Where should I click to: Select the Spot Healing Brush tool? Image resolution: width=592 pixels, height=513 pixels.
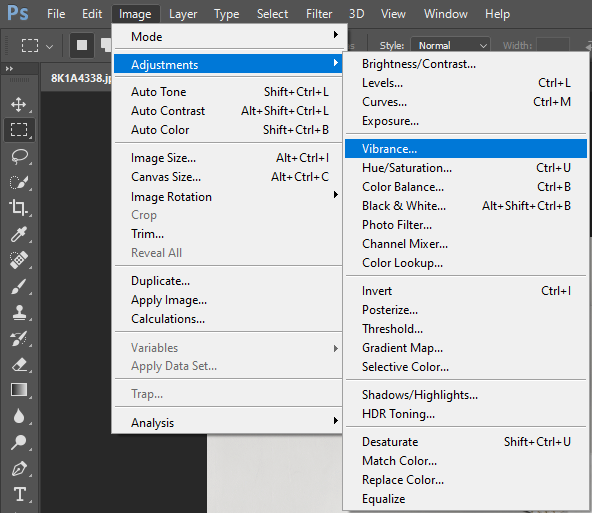click(18, 260)
